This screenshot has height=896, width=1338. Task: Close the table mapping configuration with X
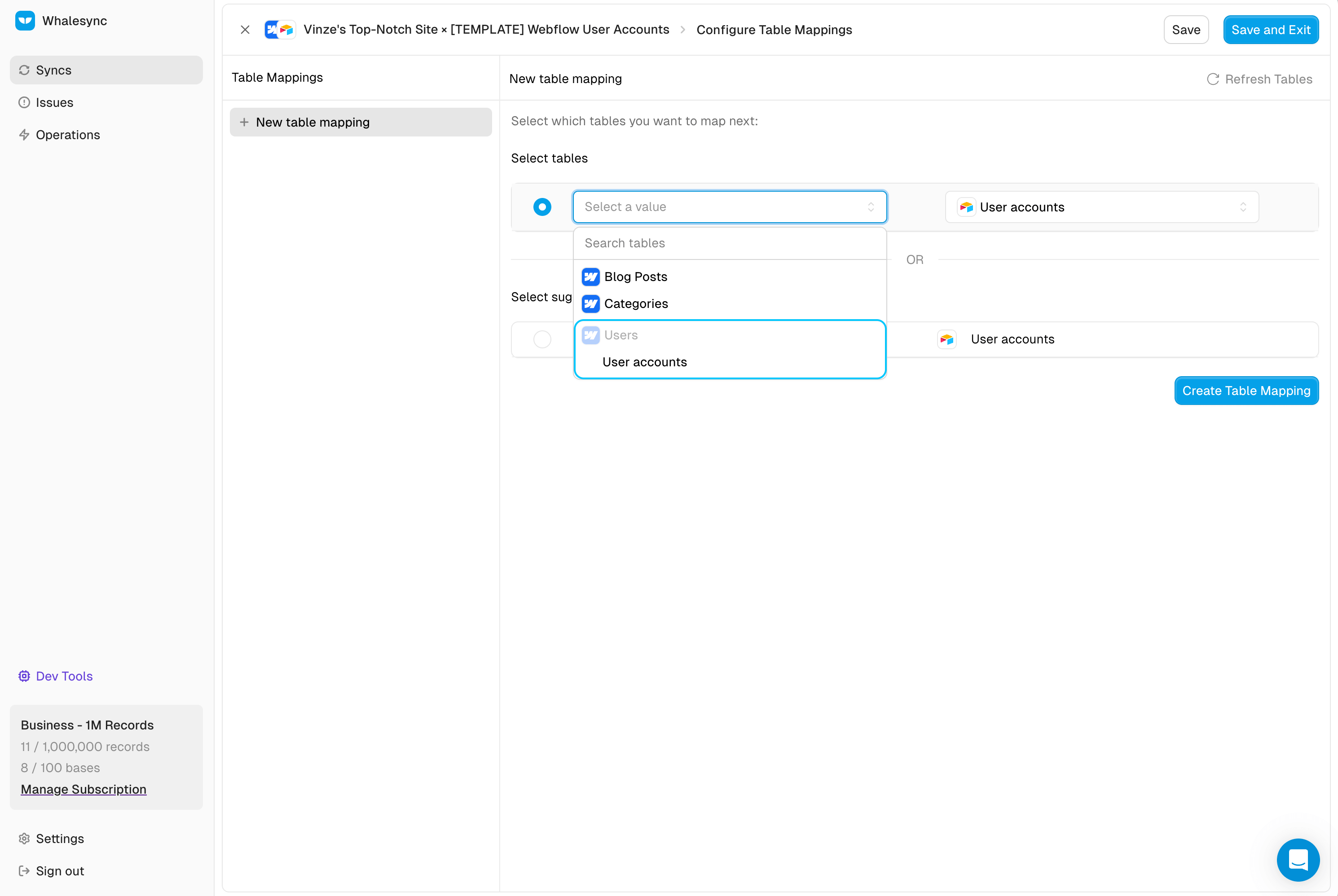coord(245,30)
